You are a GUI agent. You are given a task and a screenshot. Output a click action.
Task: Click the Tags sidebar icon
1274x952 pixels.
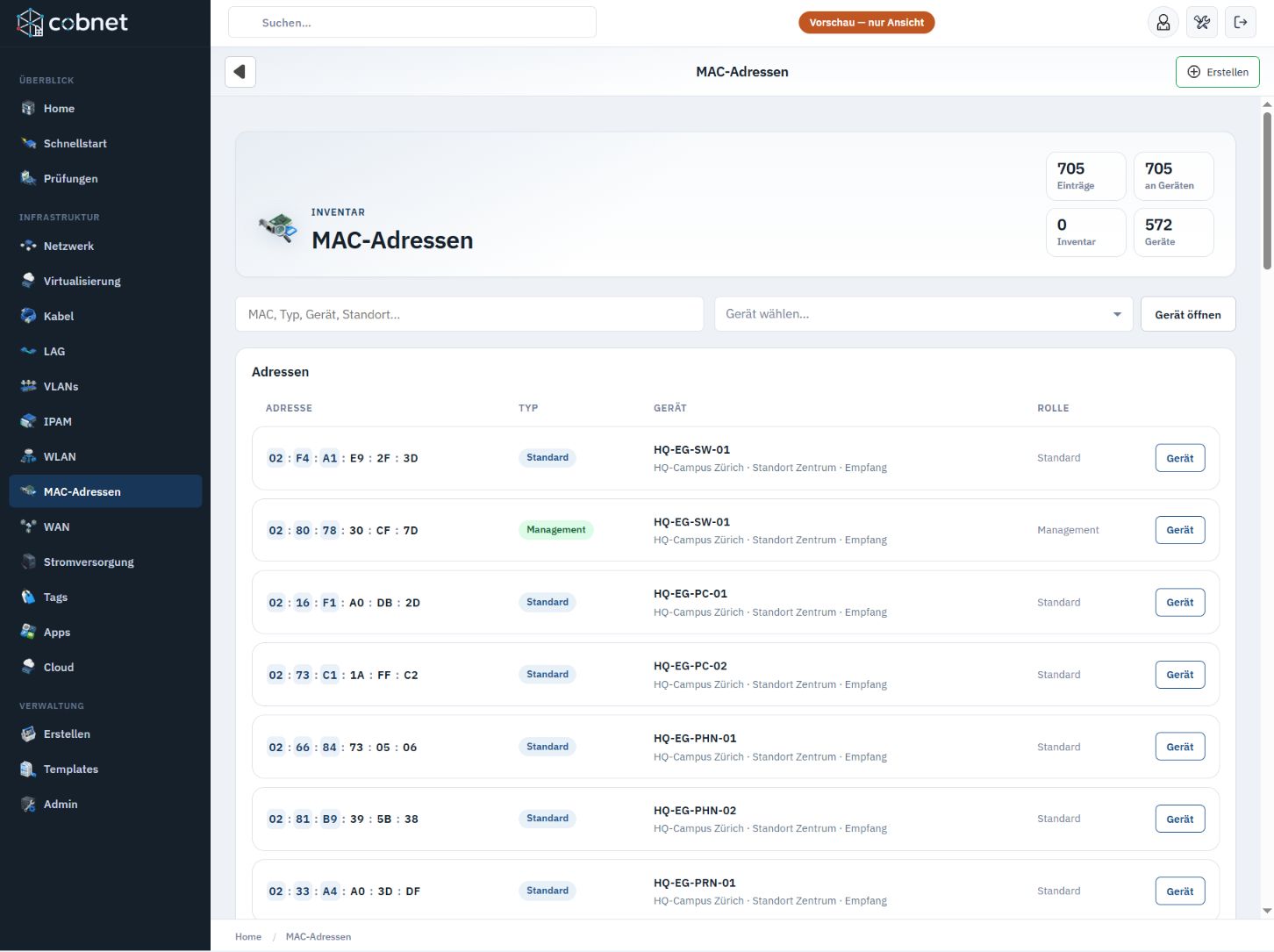tap(28, 598)
